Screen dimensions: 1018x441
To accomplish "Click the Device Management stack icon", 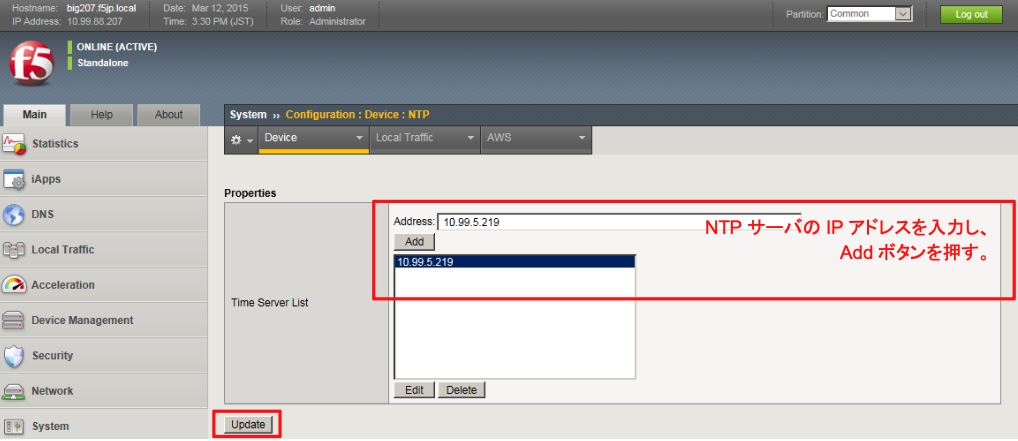I will coord(14,320).
